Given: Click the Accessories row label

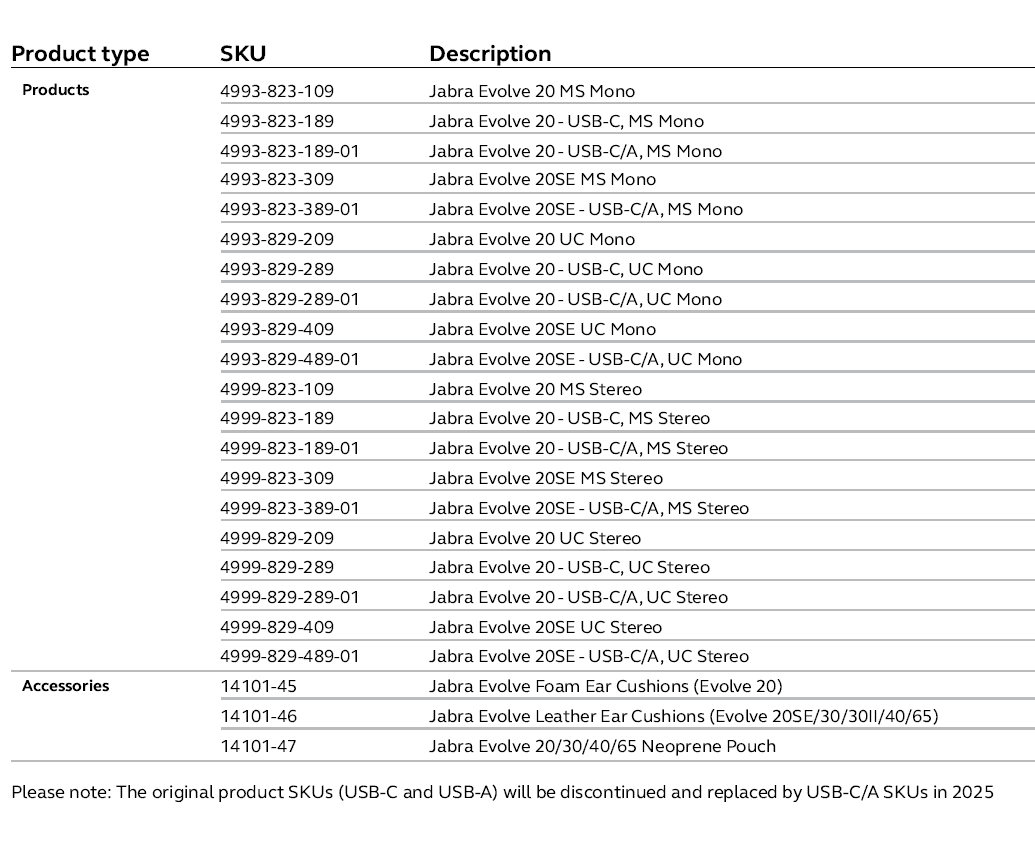Looking at the screenshot, I should (66, 686).
